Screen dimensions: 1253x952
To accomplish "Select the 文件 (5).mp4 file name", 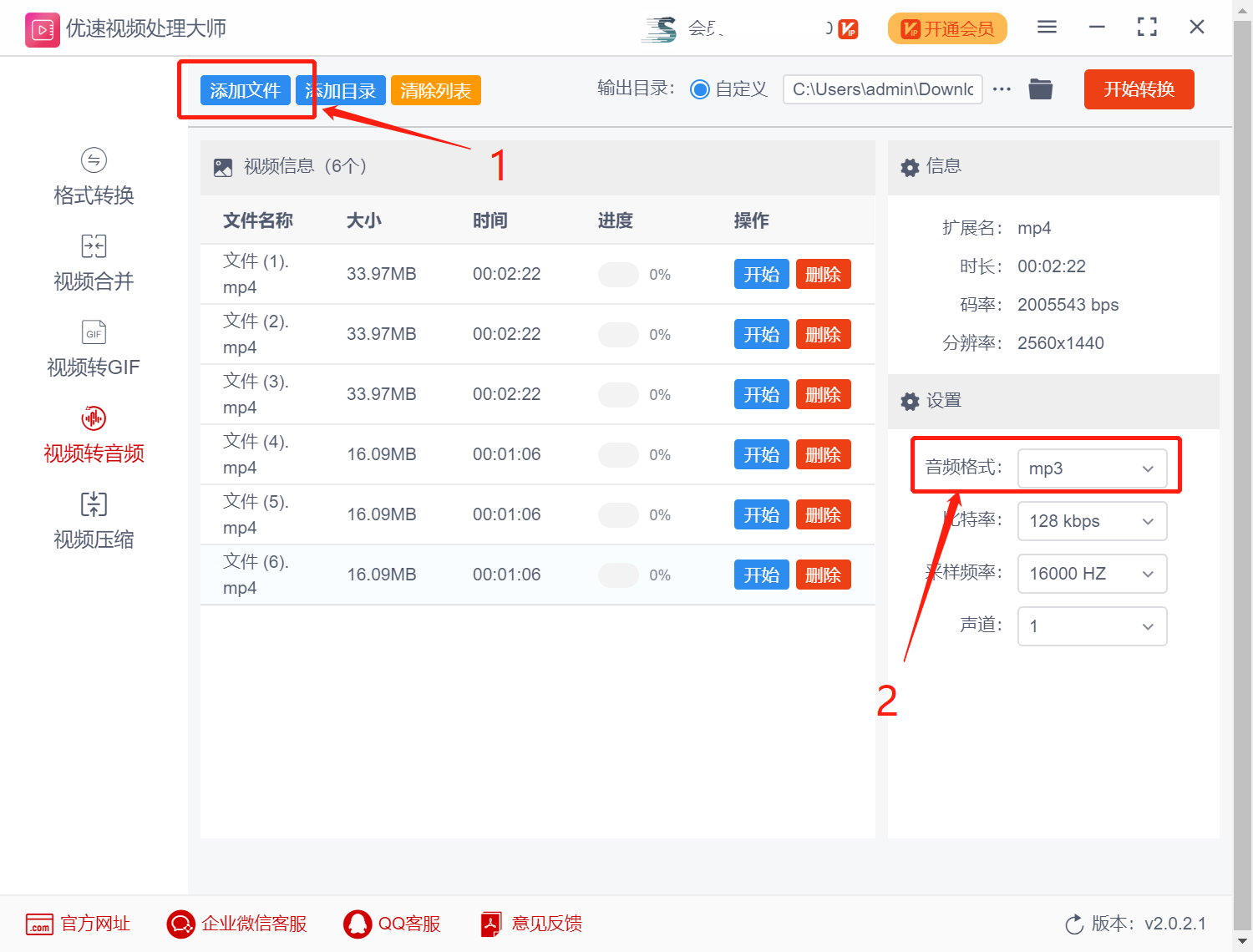I will [256, 514].
